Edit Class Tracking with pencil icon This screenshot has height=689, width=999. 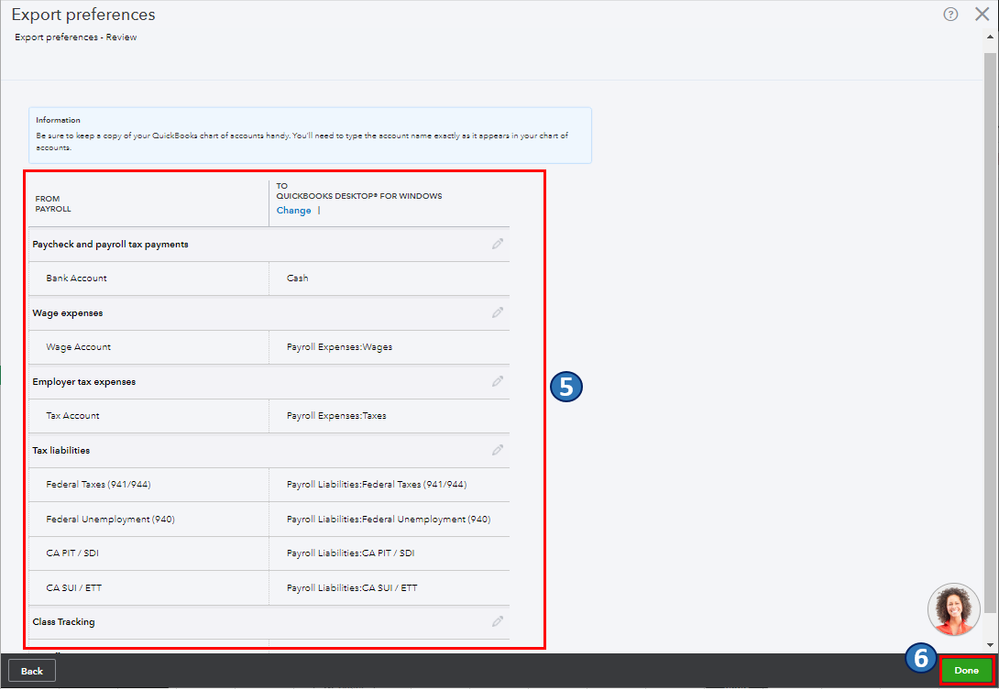497,621
